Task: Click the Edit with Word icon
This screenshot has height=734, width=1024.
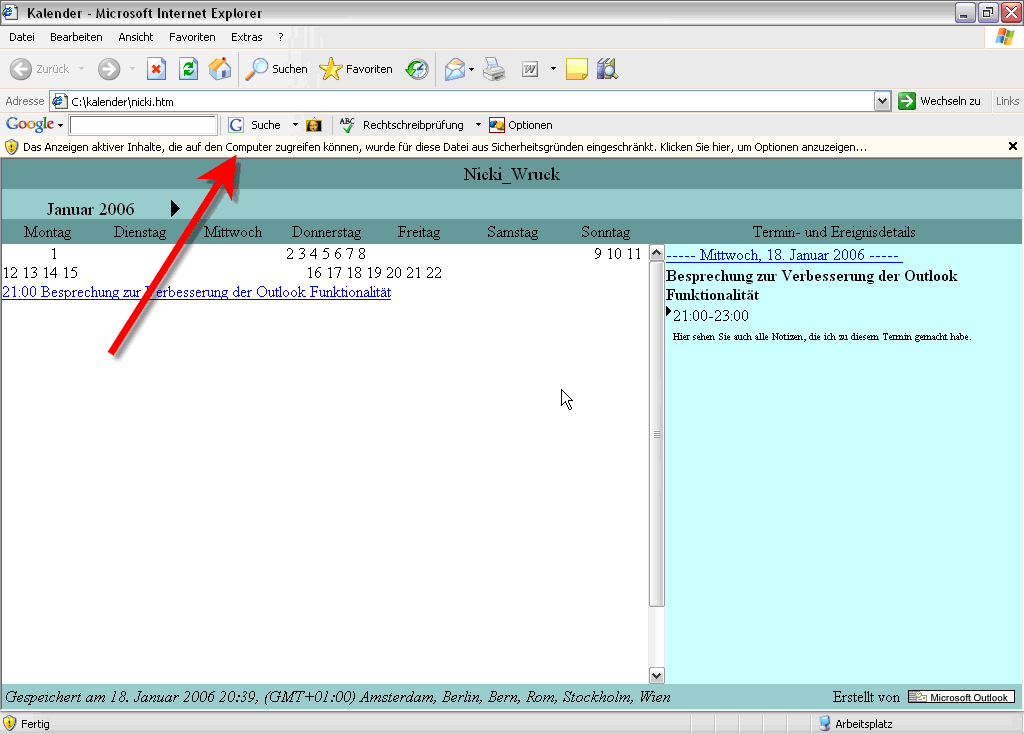Action: pos(530,69)
